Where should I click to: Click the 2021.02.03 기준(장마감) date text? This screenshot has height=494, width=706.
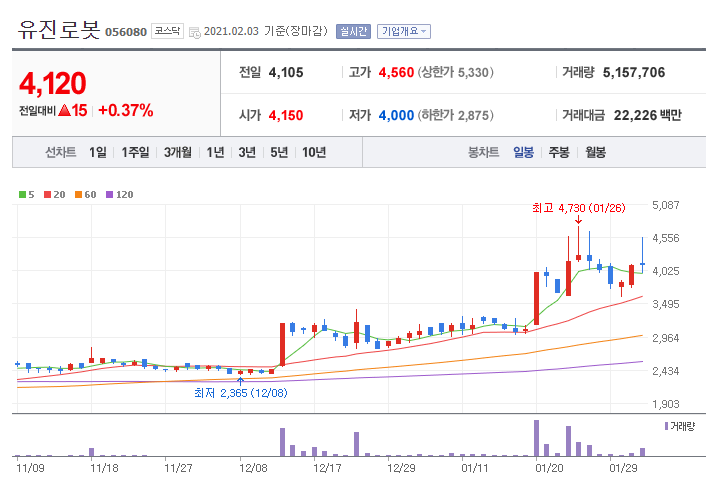tap(266, 31)
